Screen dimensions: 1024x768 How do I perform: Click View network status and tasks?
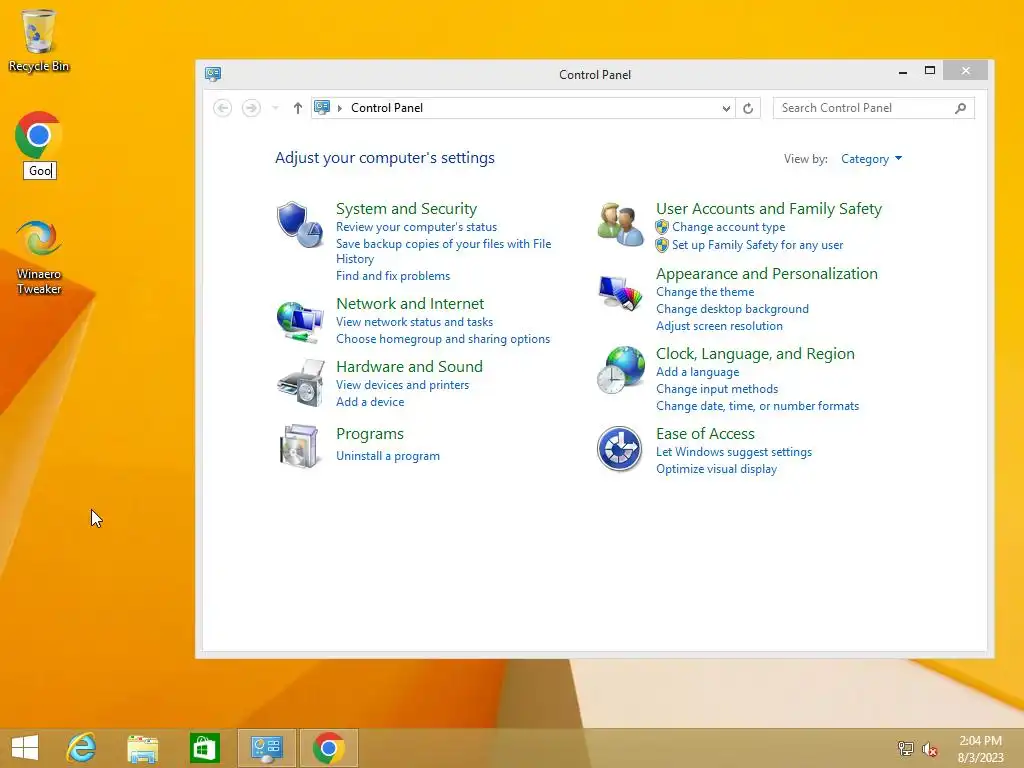point(414,322)
